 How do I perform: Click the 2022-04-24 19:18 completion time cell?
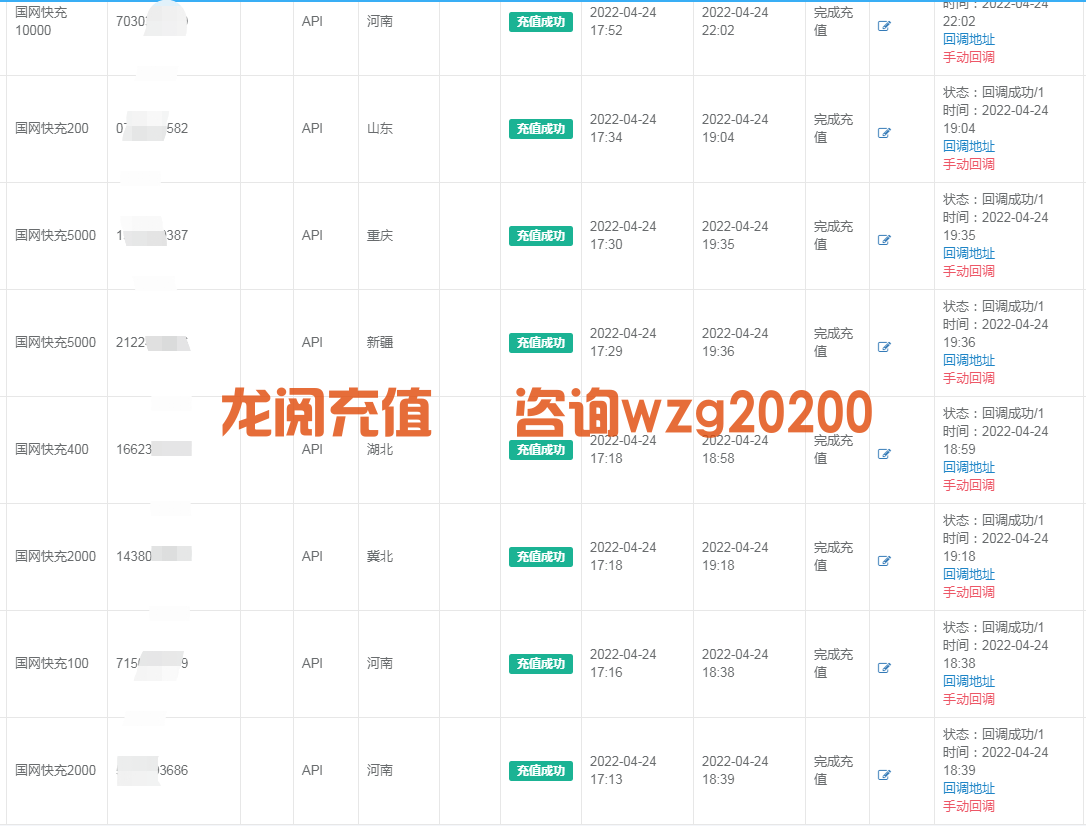tap(735, 556)
